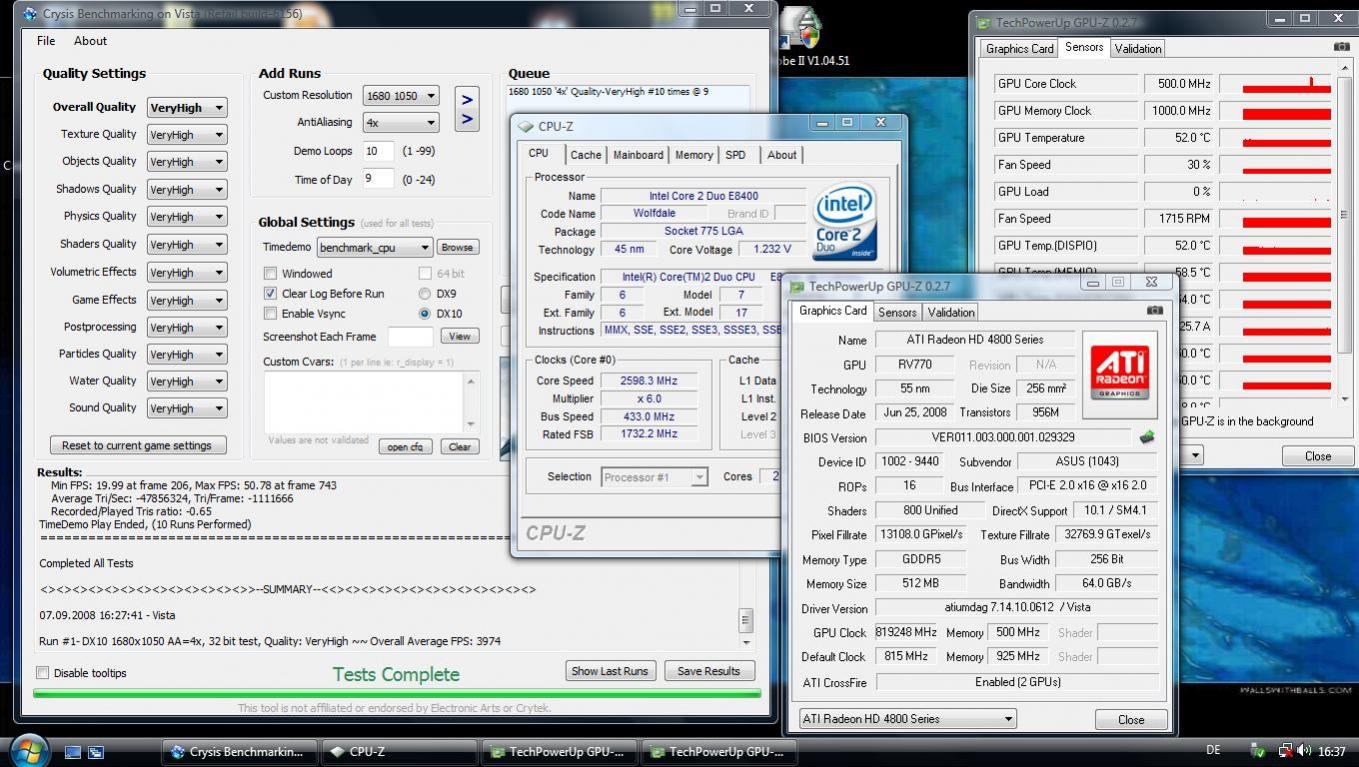1359x767 pixels.
Task: Click the Browse button
Action: coord(457,247)
